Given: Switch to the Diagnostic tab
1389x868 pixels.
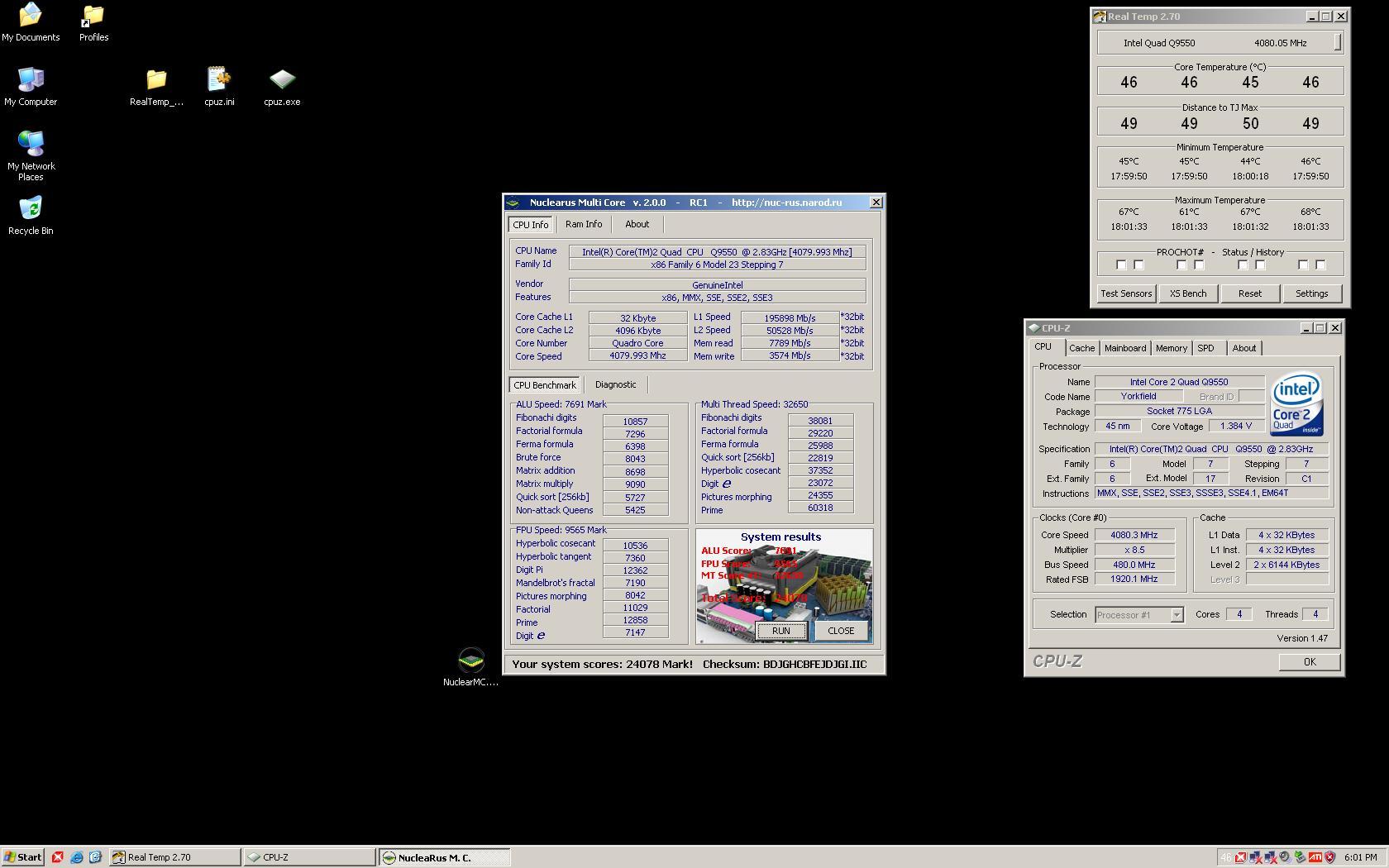Looking at the screenshot, I should pos(616,384).
